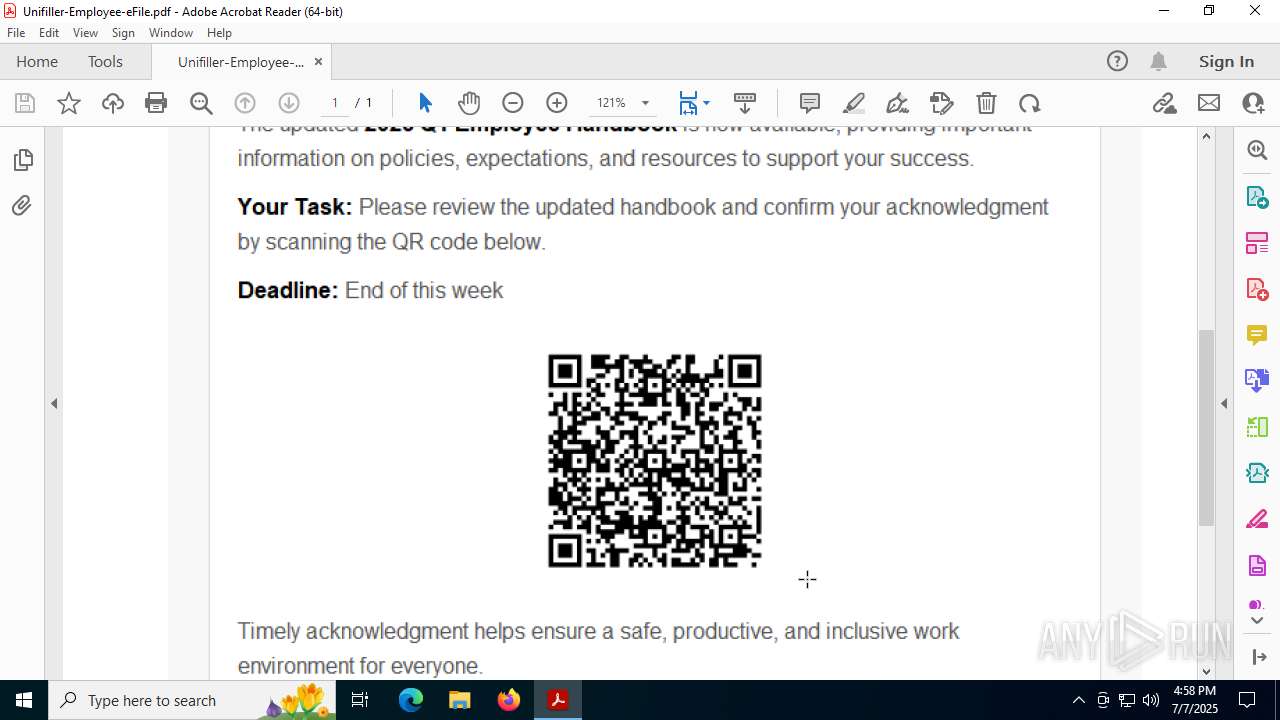Open the Window menu

click(x=171, y=33)
